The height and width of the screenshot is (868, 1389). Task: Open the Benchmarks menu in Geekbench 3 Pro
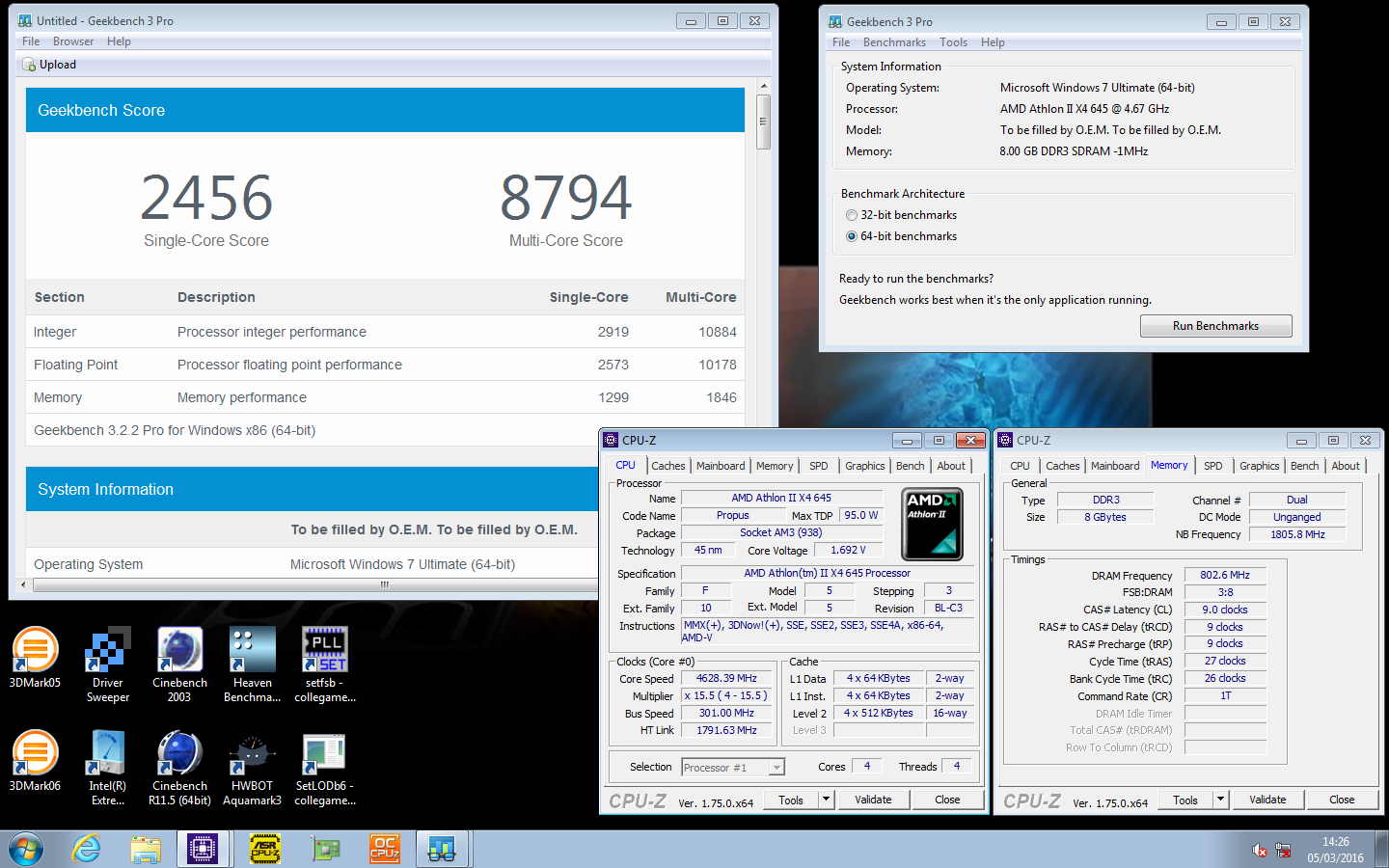click(x=894, y=42)
